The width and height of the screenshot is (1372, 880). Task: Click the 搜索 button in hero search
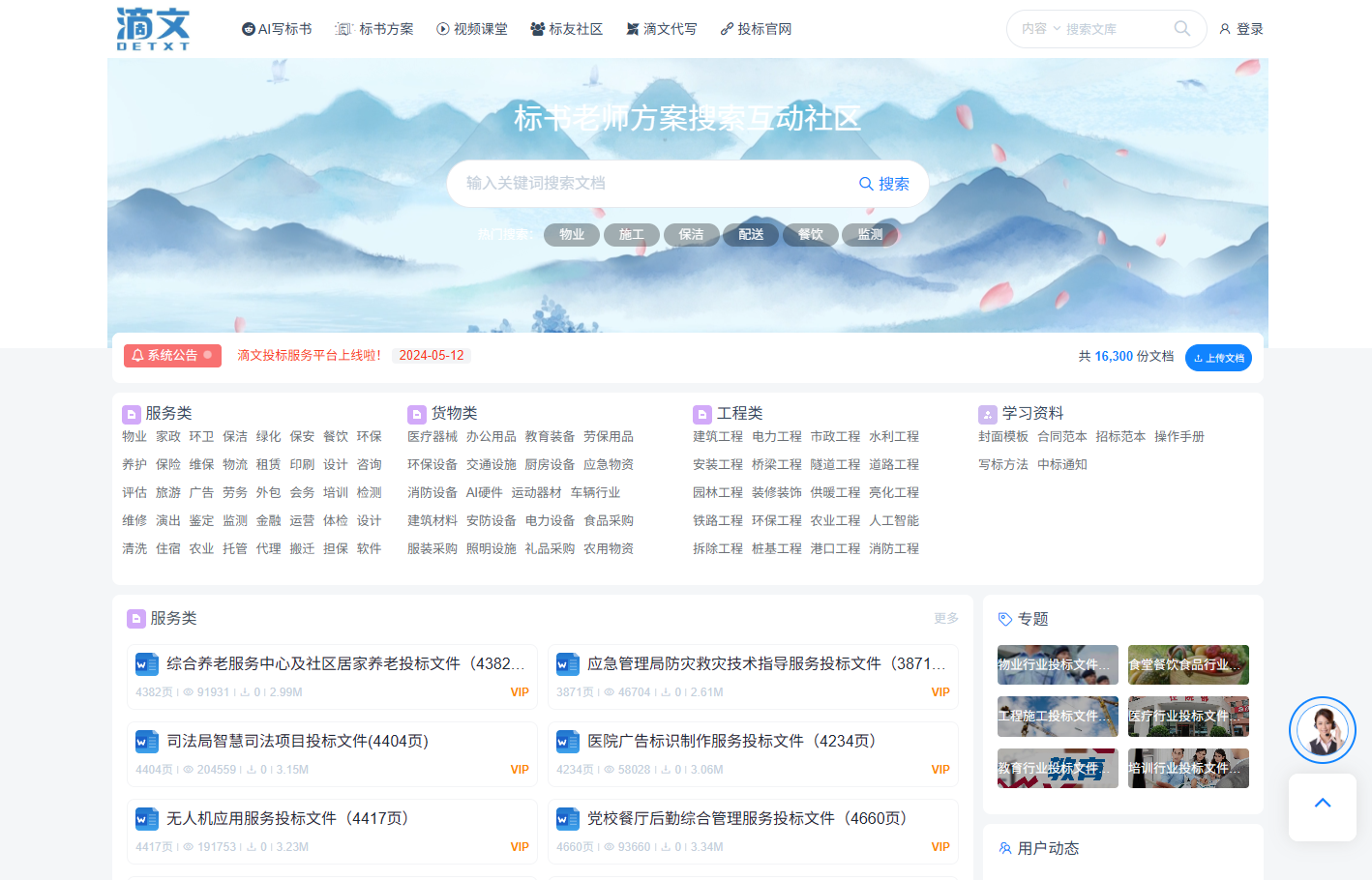(x=884, y=184)
